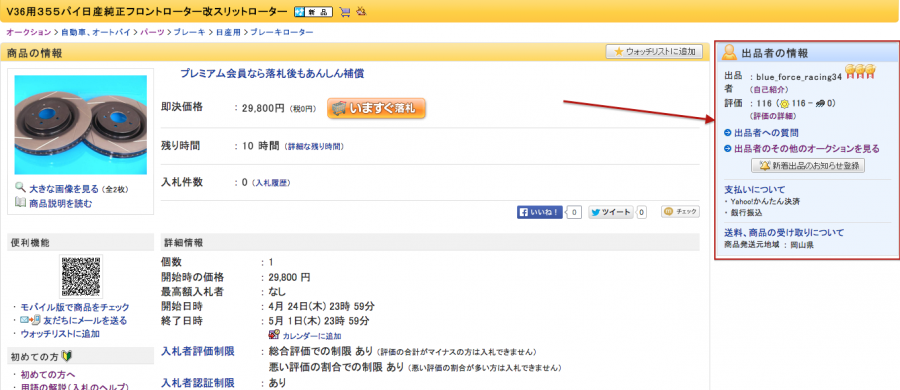The height and width of the screenshot is (390, 900).
Task: Open the オークション breadcrumb link
Action: [x=29, y=32]
